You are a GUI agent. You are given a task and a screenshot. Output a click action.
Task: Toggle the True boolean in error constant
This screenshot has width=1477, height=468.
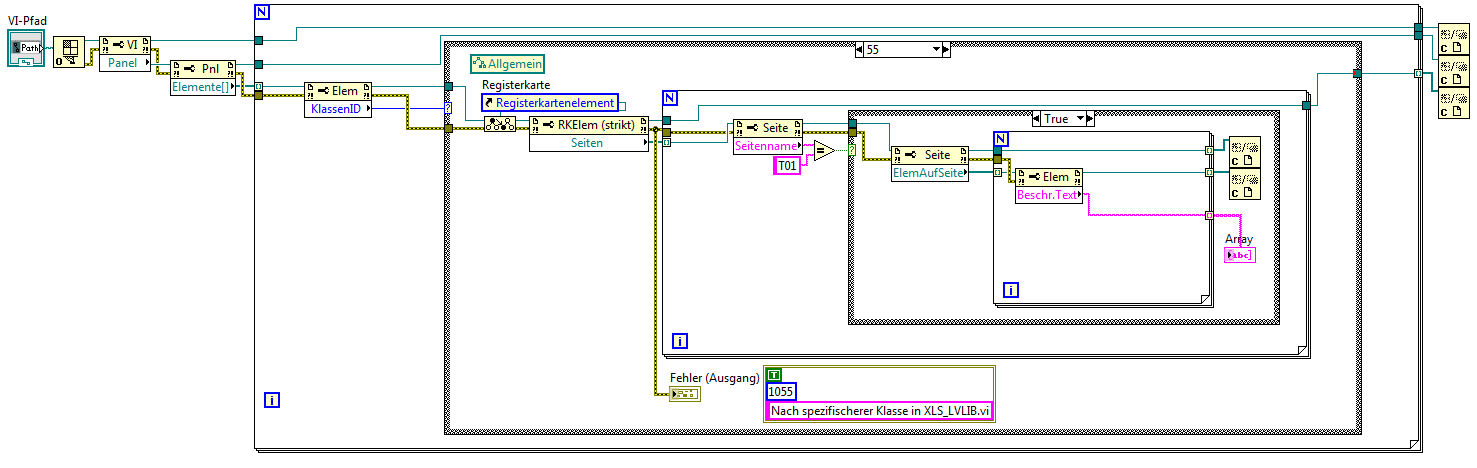(x=773, y=376)
